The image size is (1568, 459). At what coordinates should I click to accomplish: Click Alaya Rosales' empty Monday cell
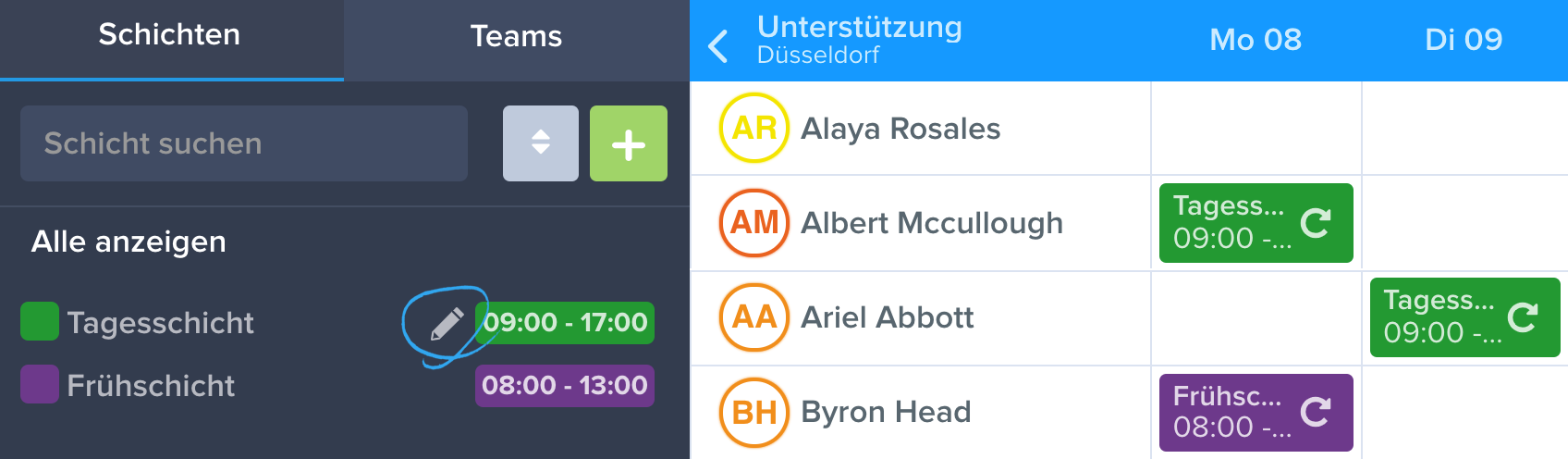pyautogui.click(x=1256, y=128)
